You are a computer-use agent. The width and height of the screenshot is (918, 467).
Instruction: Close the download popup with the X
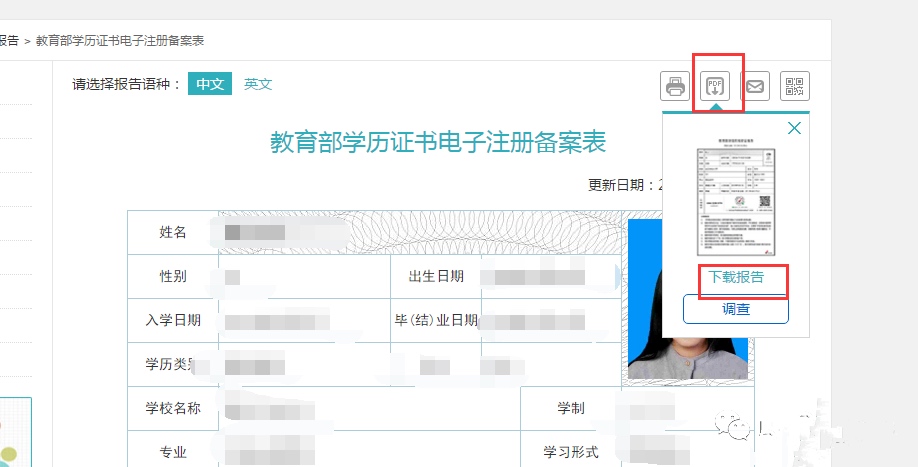794,128
